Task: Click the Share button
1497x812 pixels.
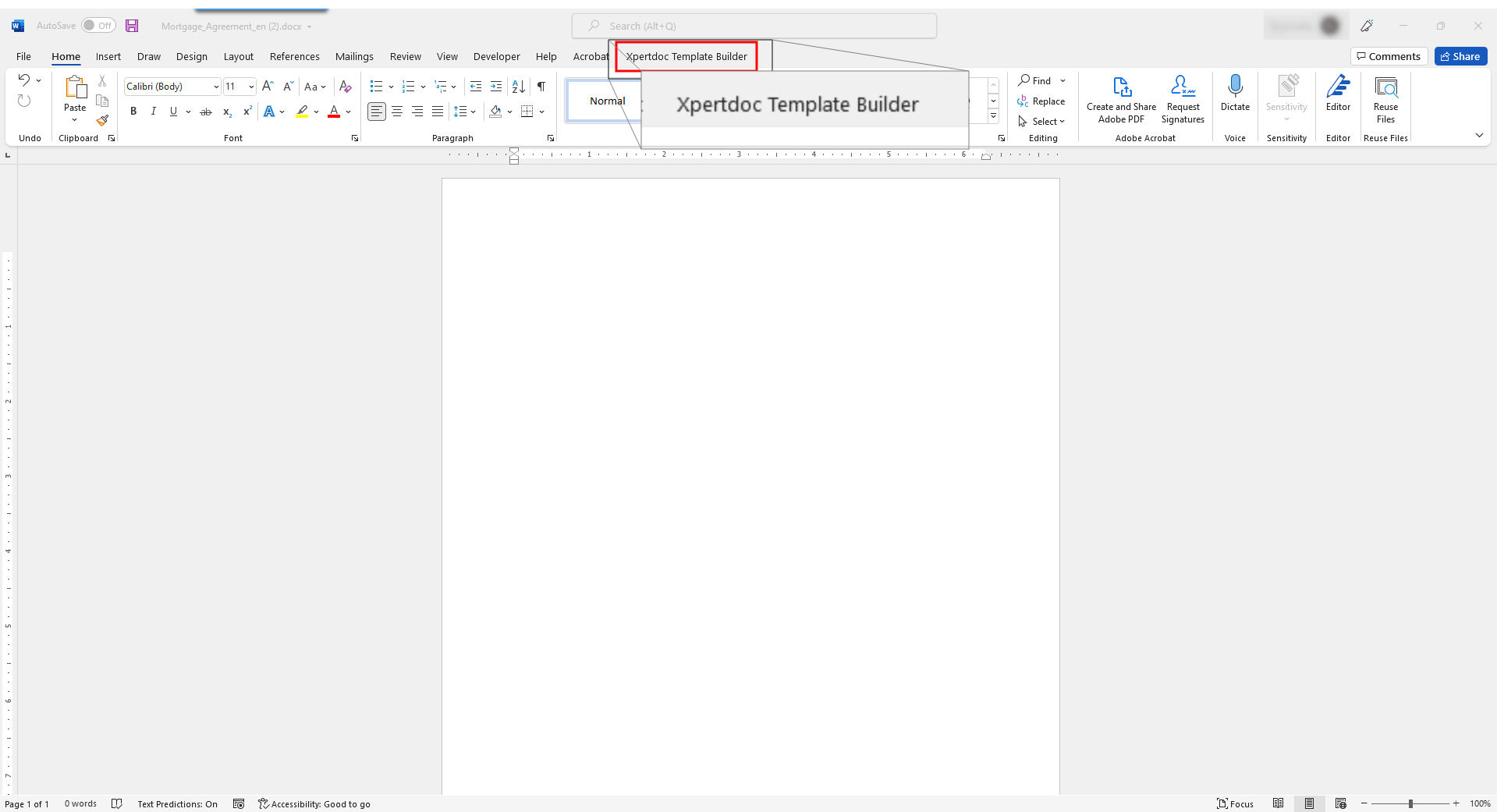Action: tap(1460, 56)
